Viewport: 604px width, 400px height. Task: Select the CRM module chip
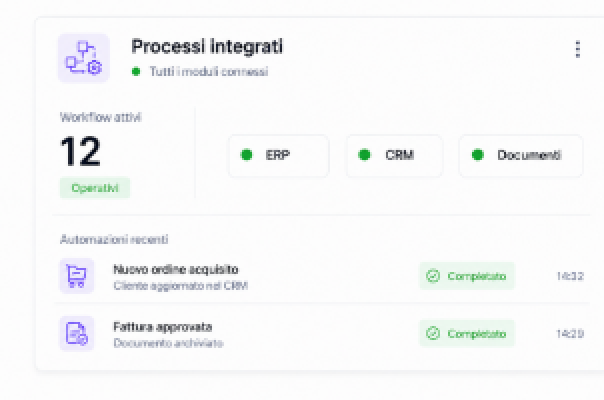pos(394,156)
